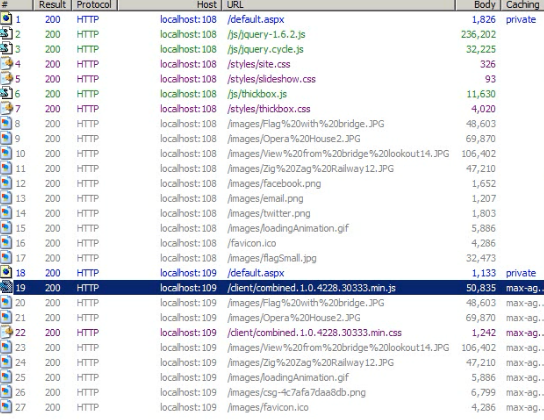Click the CSS icon for site.css row
This screenshot has width=544, height=420.
click(x=6, y=64)
